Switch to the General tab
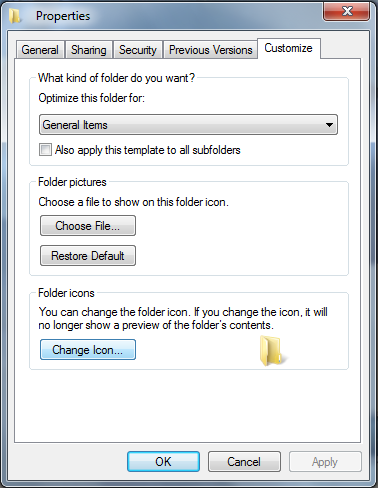Screen dimensions: 378x488 click(x=40, y=50)
